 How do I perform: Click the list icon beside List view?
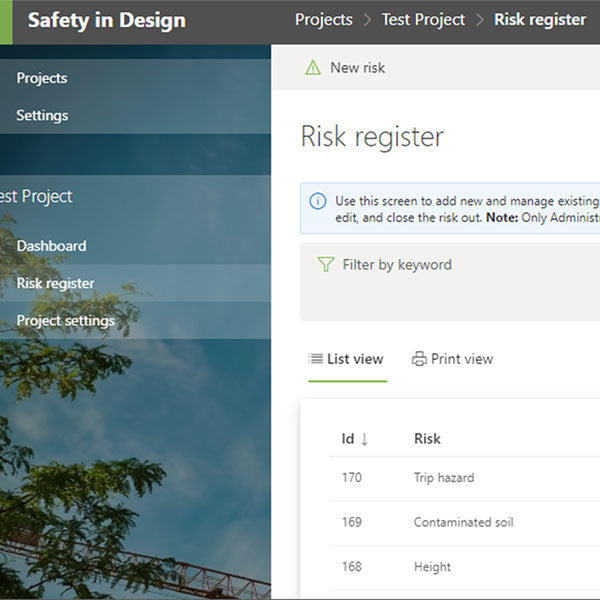(x=315, y=359)
